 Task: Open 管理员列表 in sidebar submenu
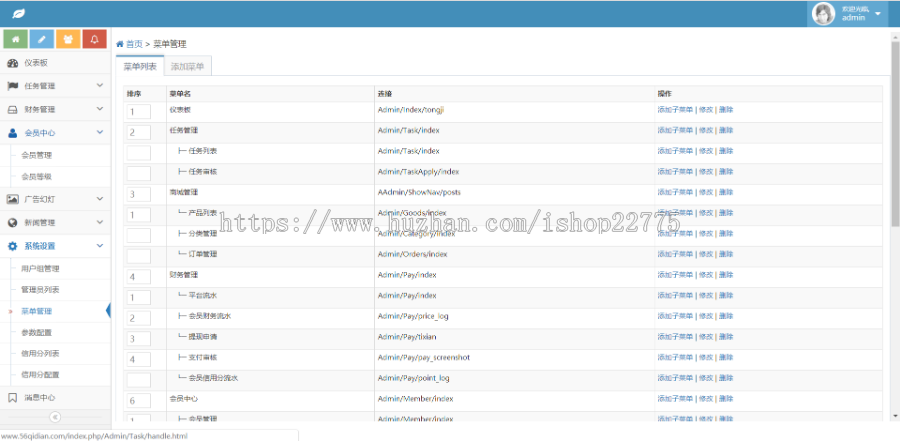click(40, 289)
